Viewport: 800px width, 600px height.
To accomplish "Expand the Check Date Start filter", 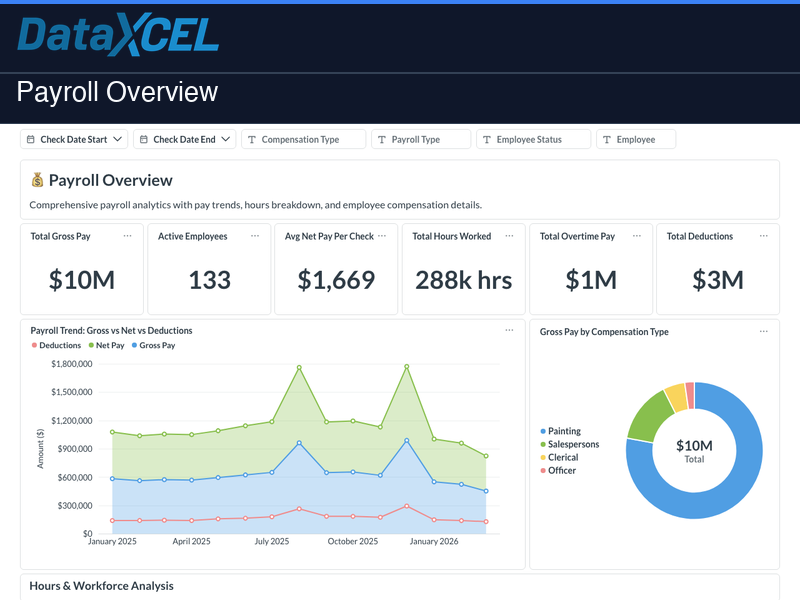I will click(74, 139).
